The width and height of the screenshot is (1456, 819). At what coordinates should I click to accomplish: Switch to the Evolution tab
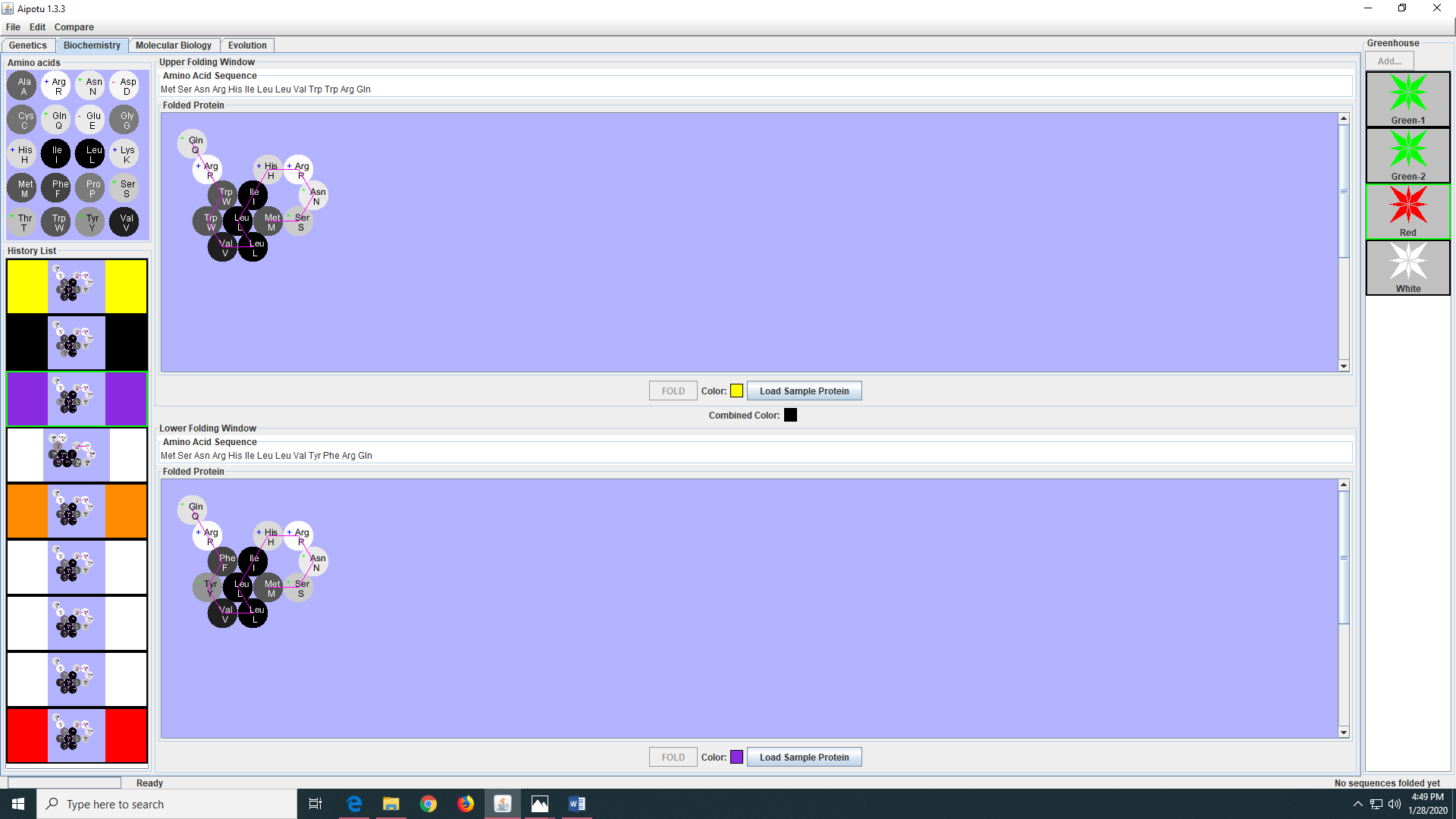(247, 45)
